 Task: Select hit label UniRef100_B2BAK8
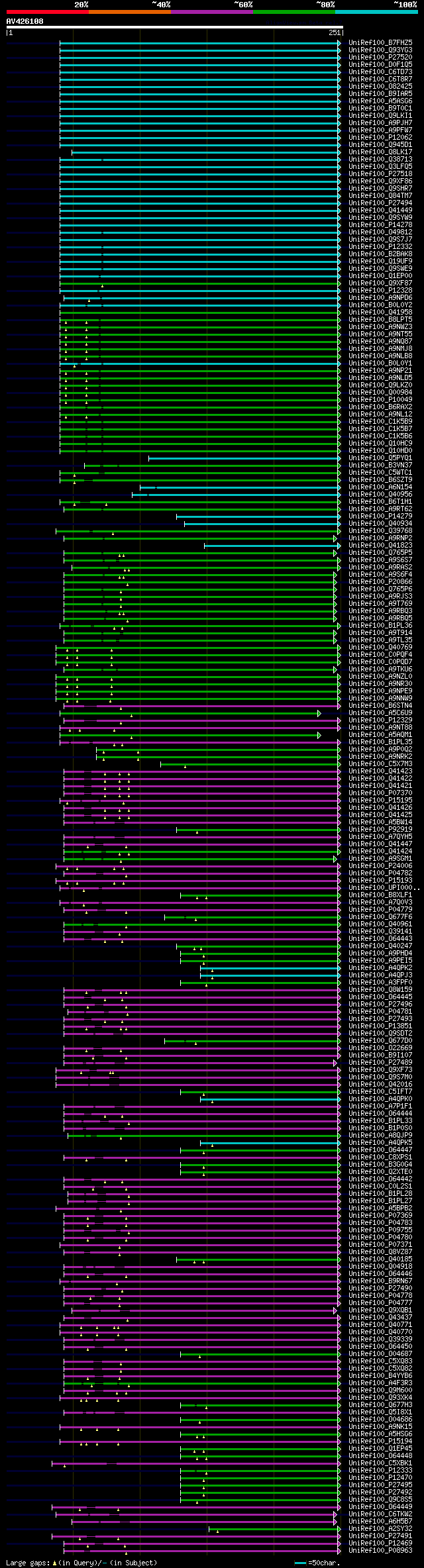(x=380, y=254)
